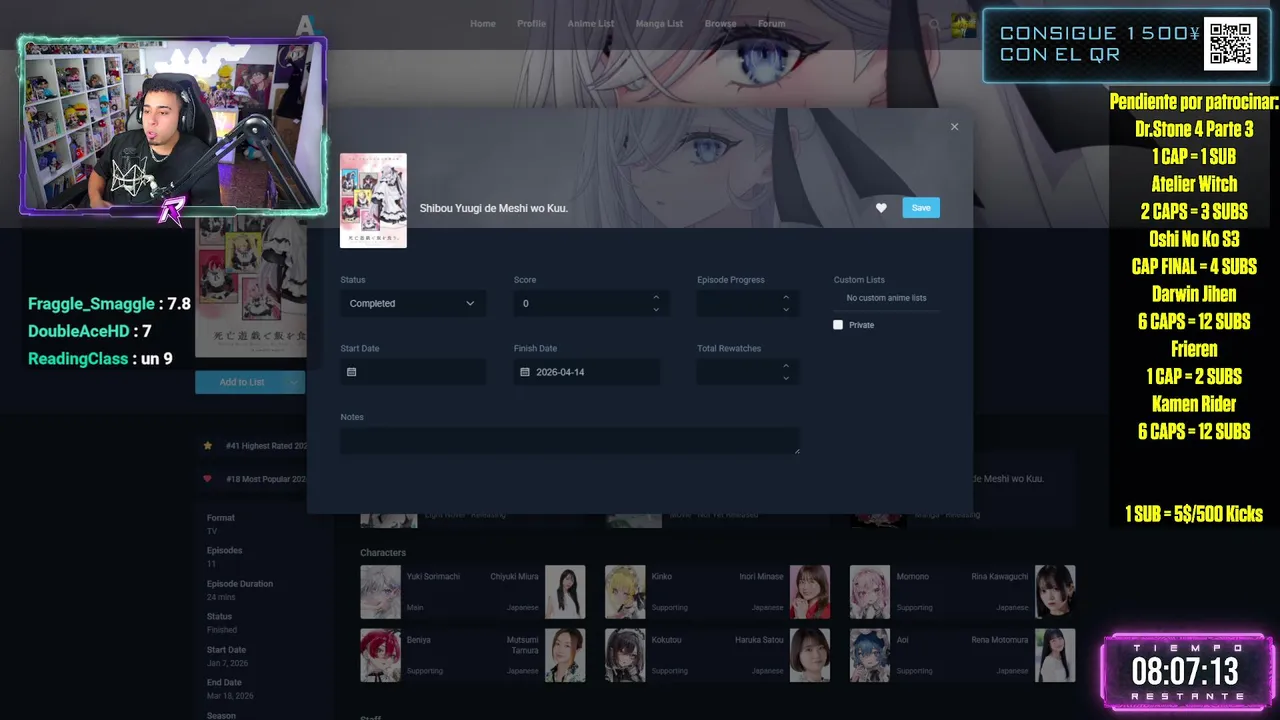This screenshot has height=720, width=1280.
Task: Open voice actor Rena Motomura link
Action: pos(999,640)
